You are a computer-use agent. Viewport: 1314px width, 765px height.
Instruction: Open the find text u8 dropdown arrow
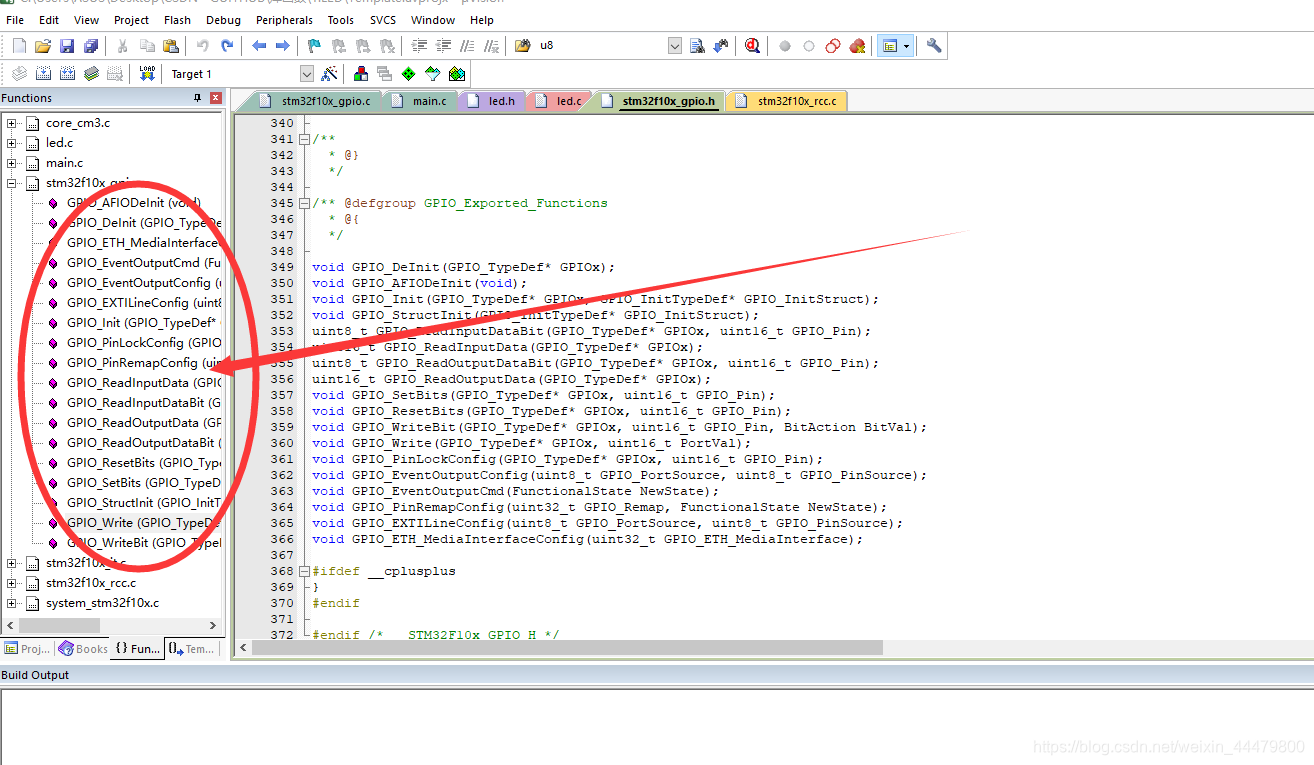674,46
